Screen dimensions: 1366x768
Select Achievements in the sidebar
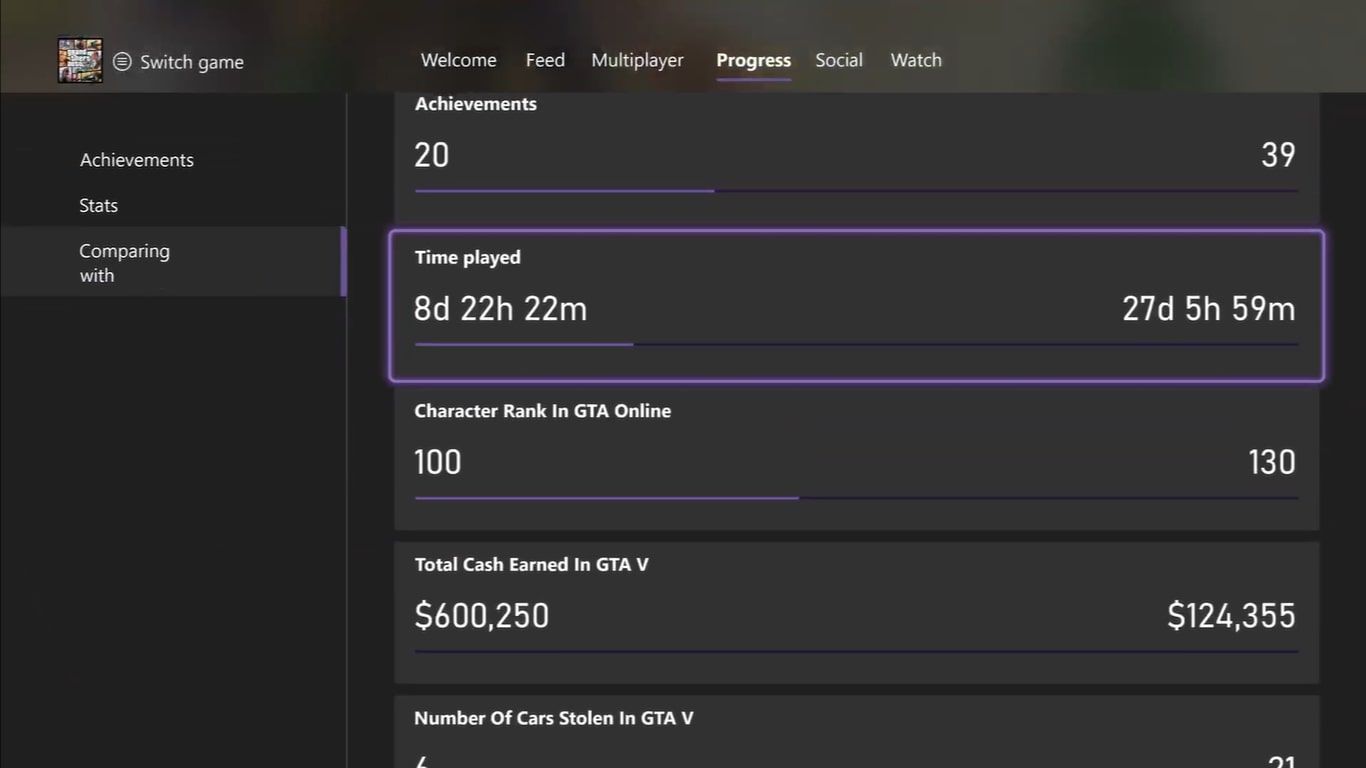137,160
